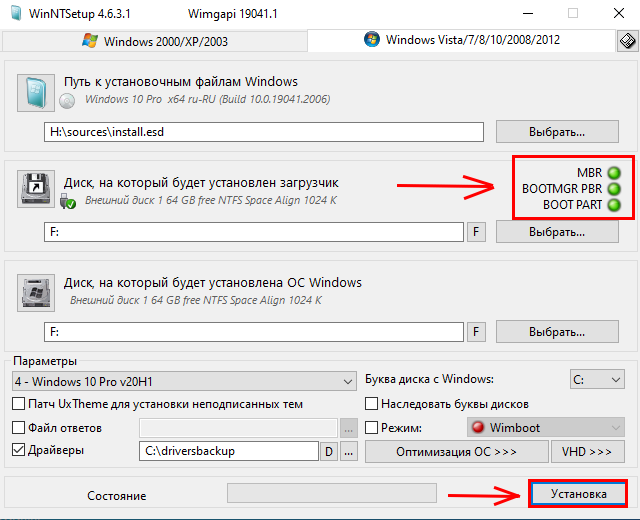Click the Состояние status label

click(x=117, y=496)
